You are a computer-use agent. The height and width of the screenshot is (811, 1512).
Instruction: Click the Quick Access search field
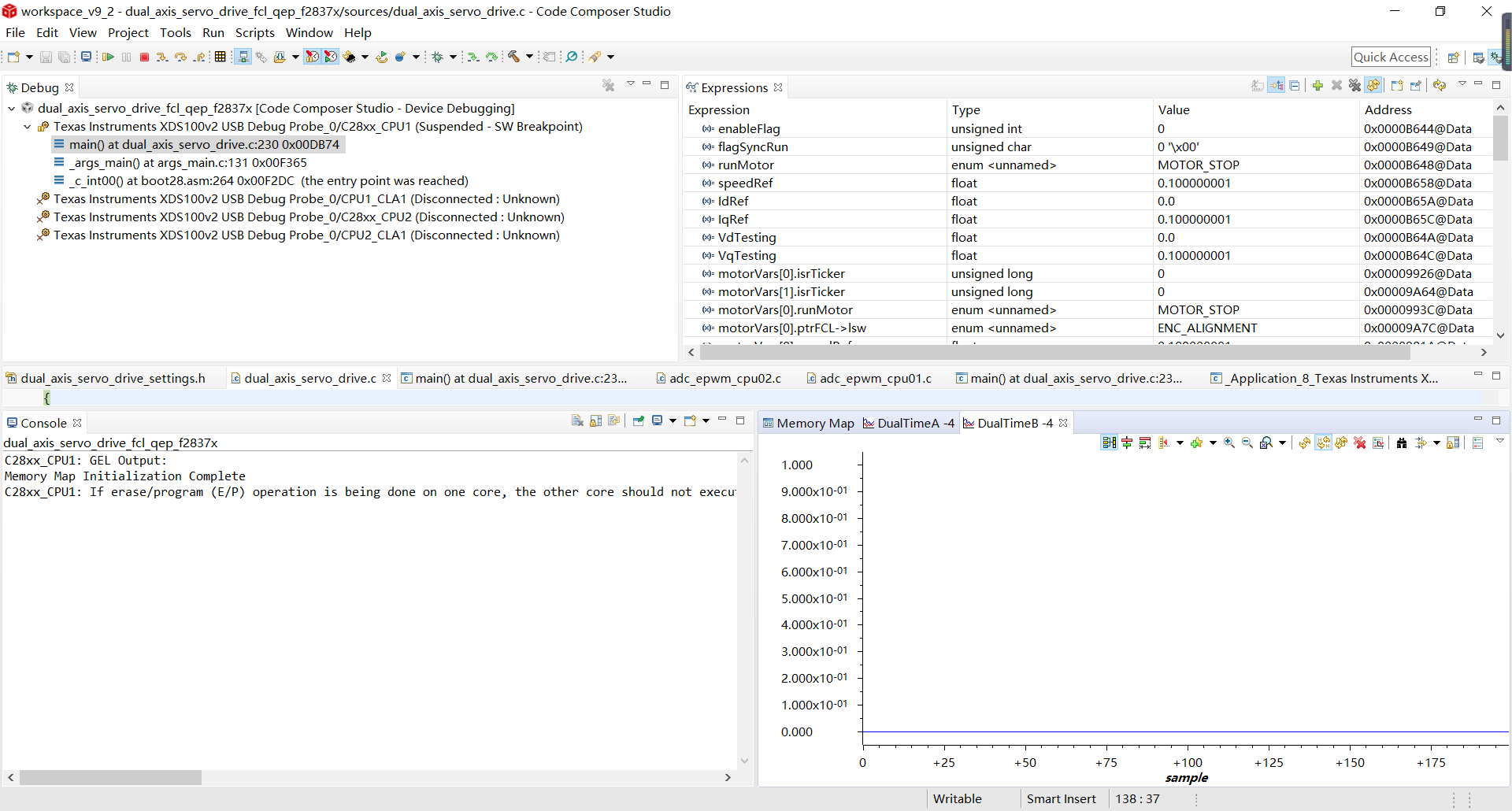pyautogui.click(x=1391, y=57)
